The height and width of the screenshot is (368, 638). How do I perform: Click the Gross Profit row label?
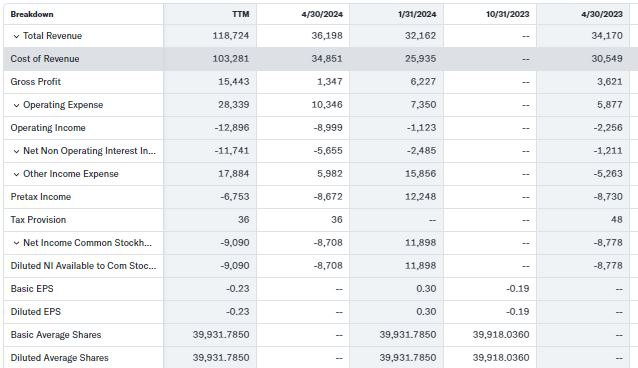[x=35, y=82]
